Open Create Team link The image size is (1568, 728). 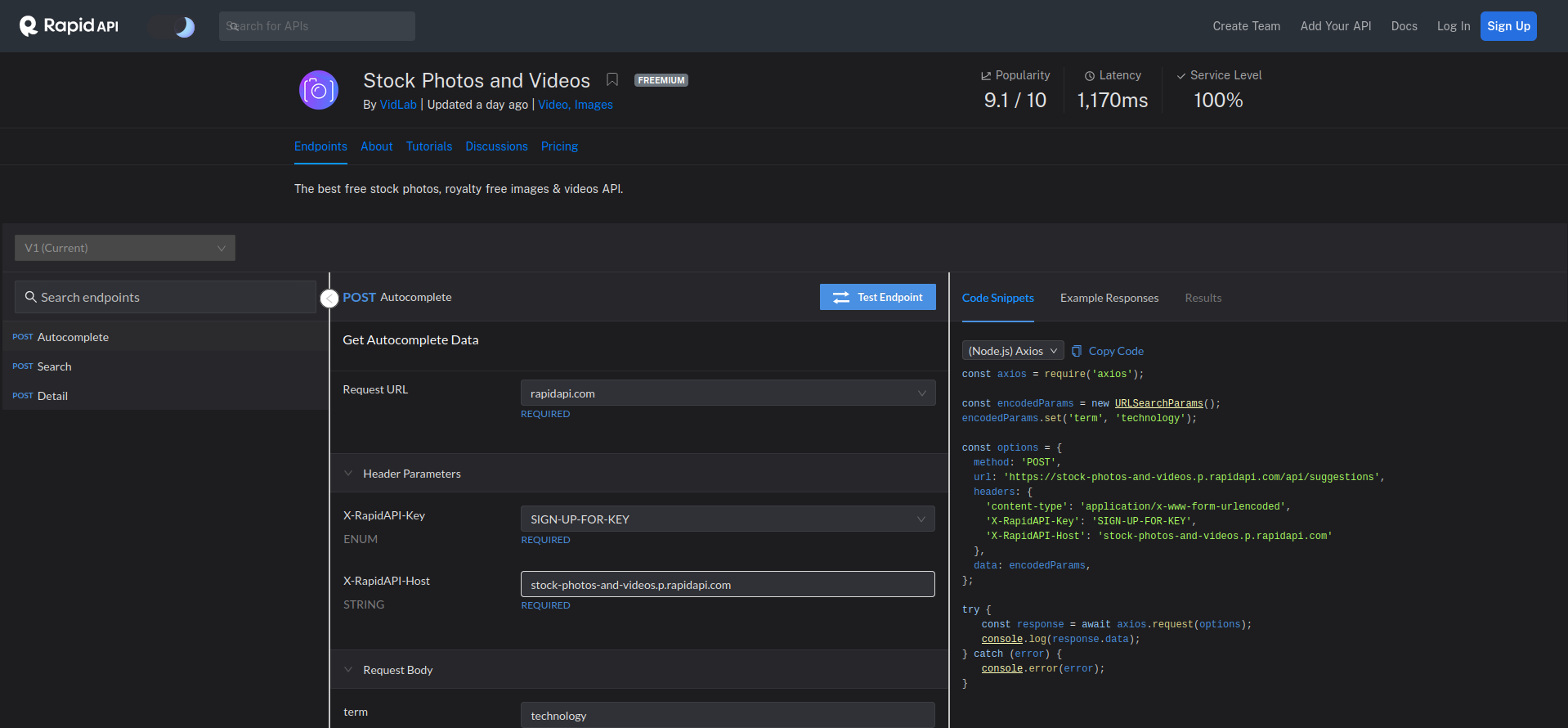1247,26
